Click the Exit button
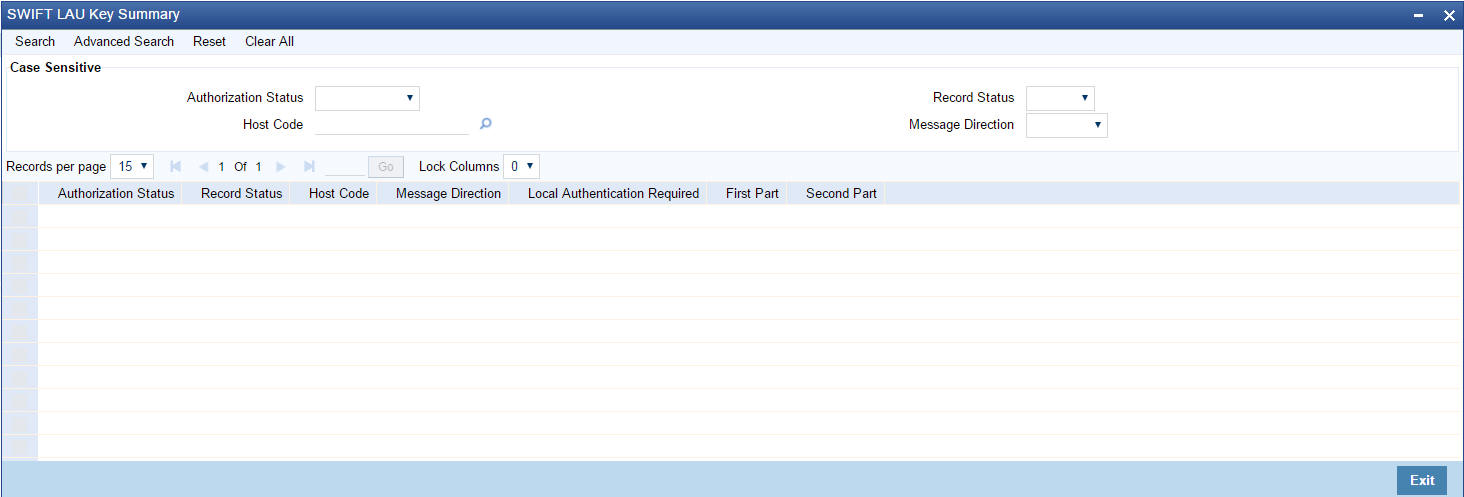Image resolution: width=1464 pixels, height=497 pixels. [1422, 480]
